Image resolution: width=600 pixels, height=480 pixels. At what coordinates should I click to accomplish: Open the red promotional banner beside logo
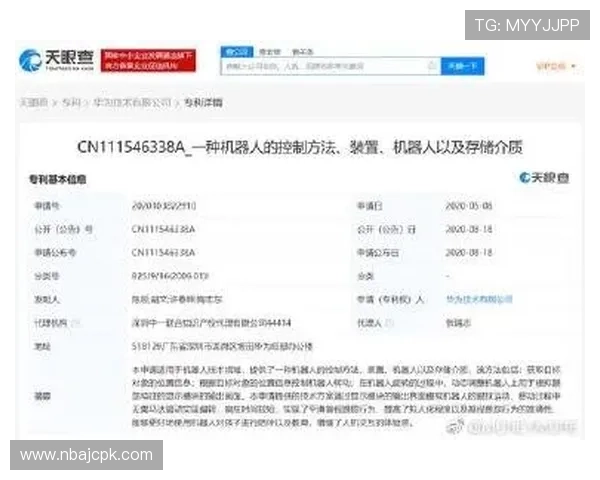[148, 60]
